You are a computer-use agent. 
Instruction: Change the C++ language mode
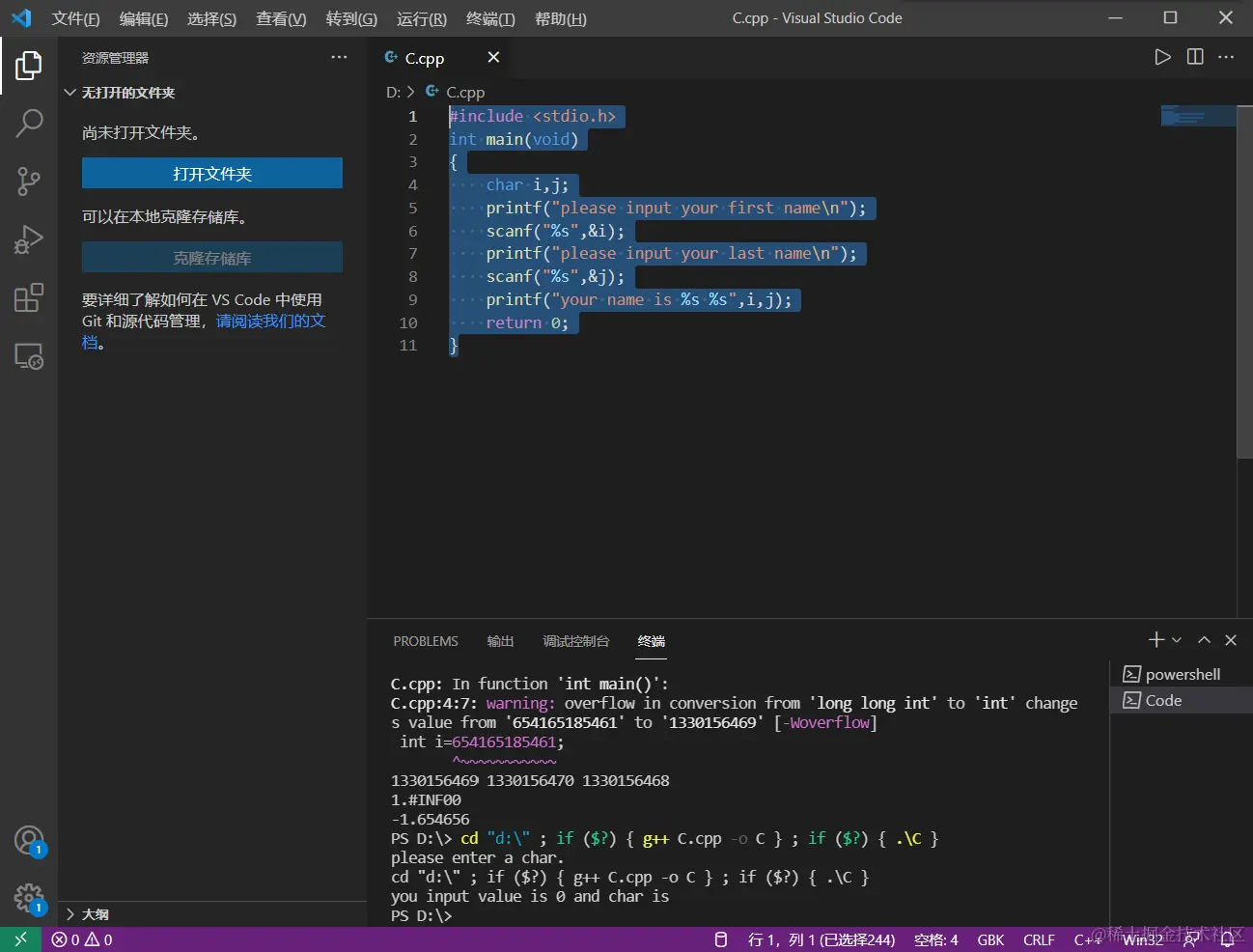[1088, 939]
